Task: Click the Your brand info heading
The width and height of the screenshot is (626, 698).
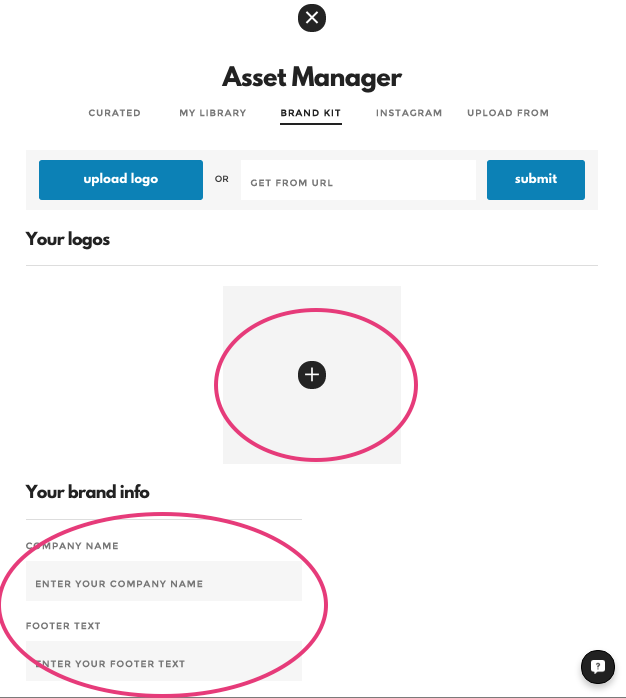Action: click(x=87, y=492)
